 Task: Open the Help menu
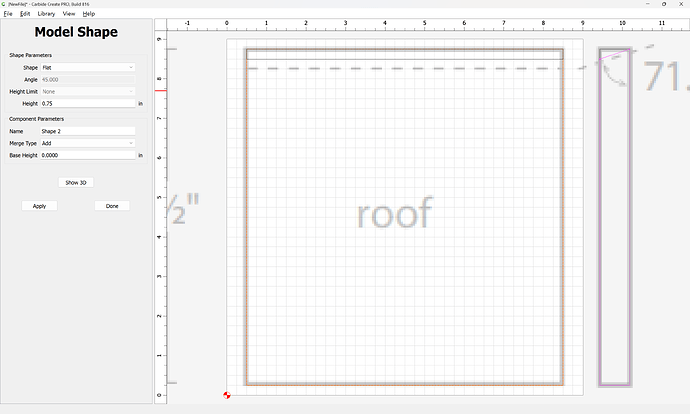[88, 14]
